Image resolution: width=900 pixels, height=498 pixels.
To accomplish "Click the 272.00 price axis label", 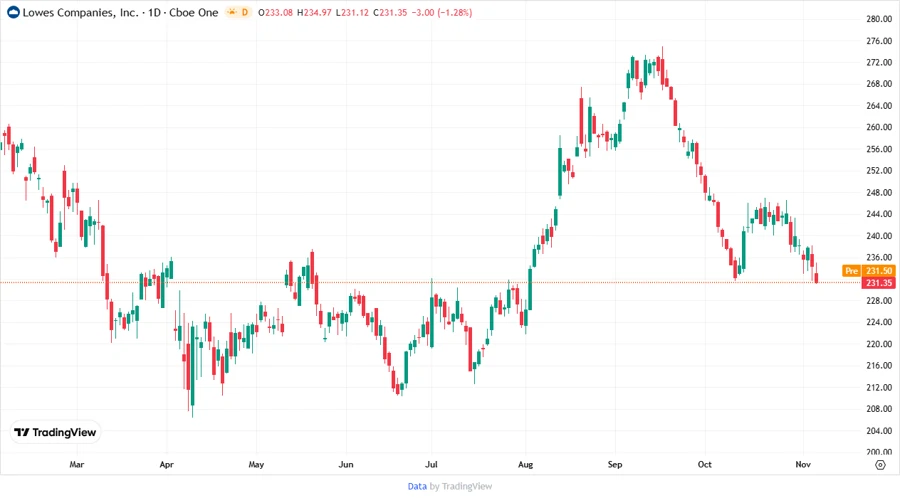I will click(x=879, y=62).
